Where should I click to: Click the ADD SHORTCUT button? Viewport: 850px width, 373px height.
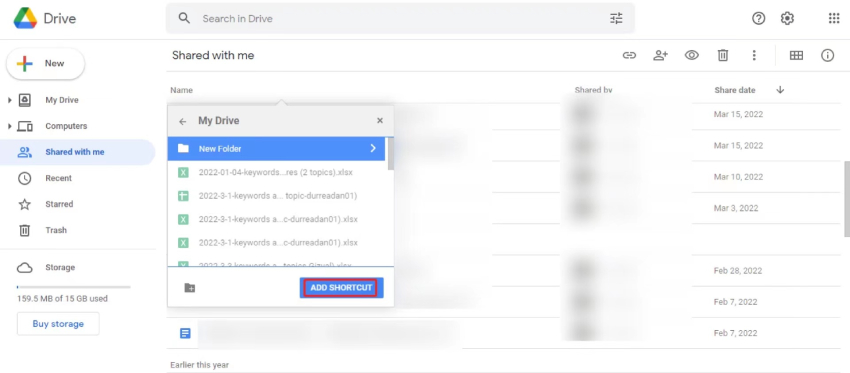click(342, 288)
